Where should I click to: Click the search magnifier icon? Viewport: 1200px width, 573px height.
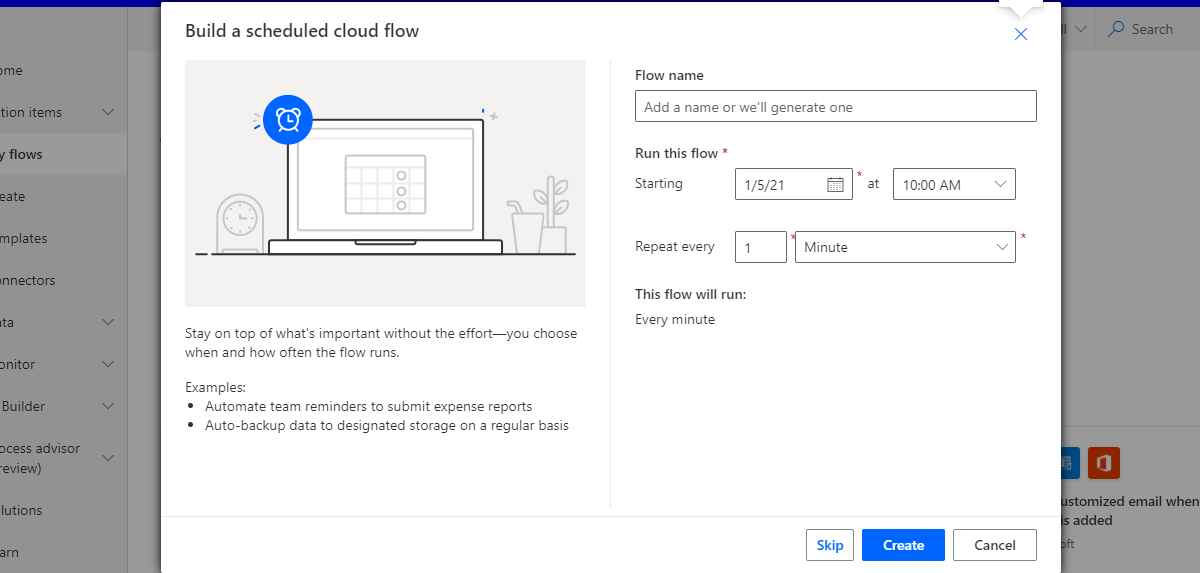(1116, 29)
